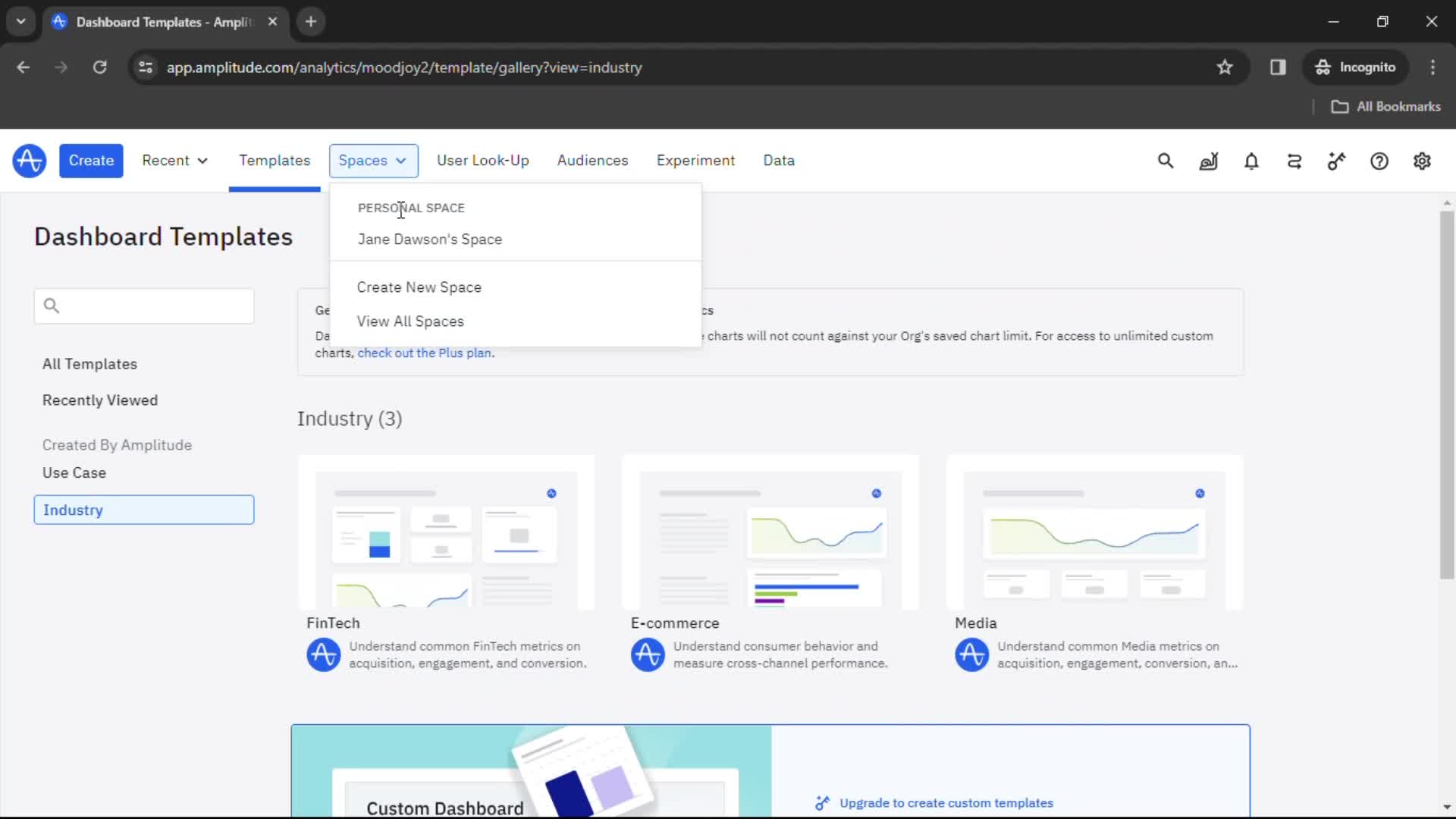1456x819 pixels.
Task: Click the Industry (3) heading
Action: (350, 419)
